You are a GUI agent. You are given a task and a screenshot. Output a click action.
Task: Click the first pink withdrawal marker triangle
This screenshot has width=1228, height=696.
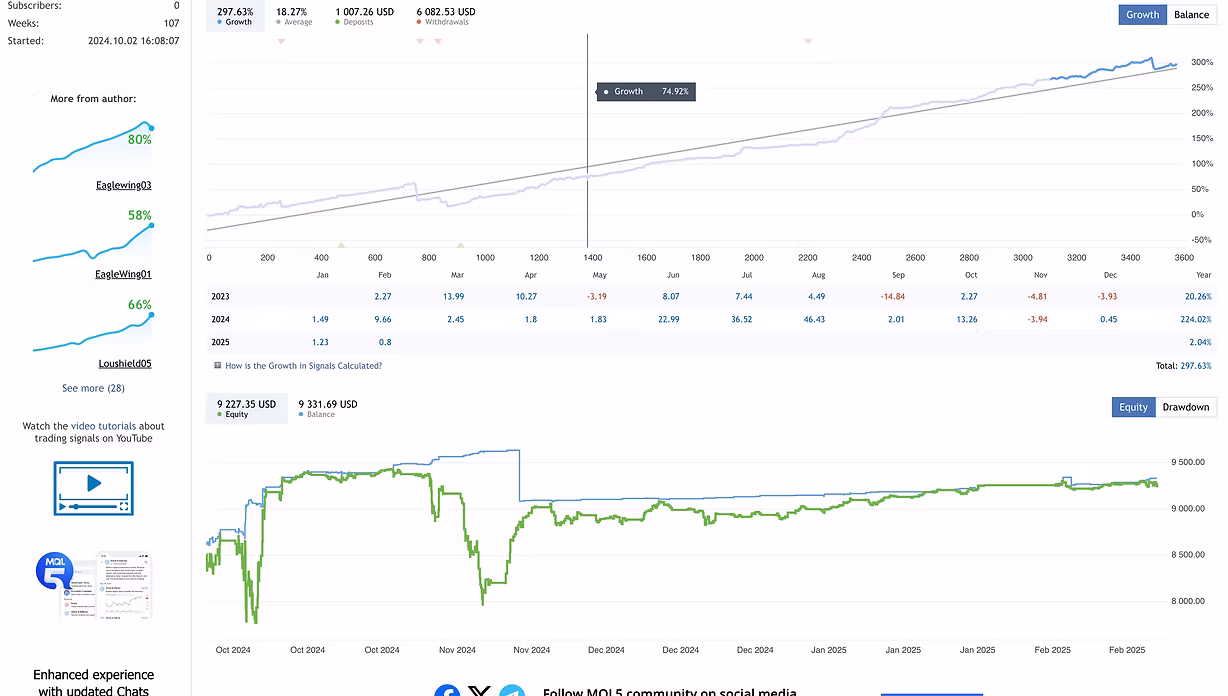pos(281,41)
